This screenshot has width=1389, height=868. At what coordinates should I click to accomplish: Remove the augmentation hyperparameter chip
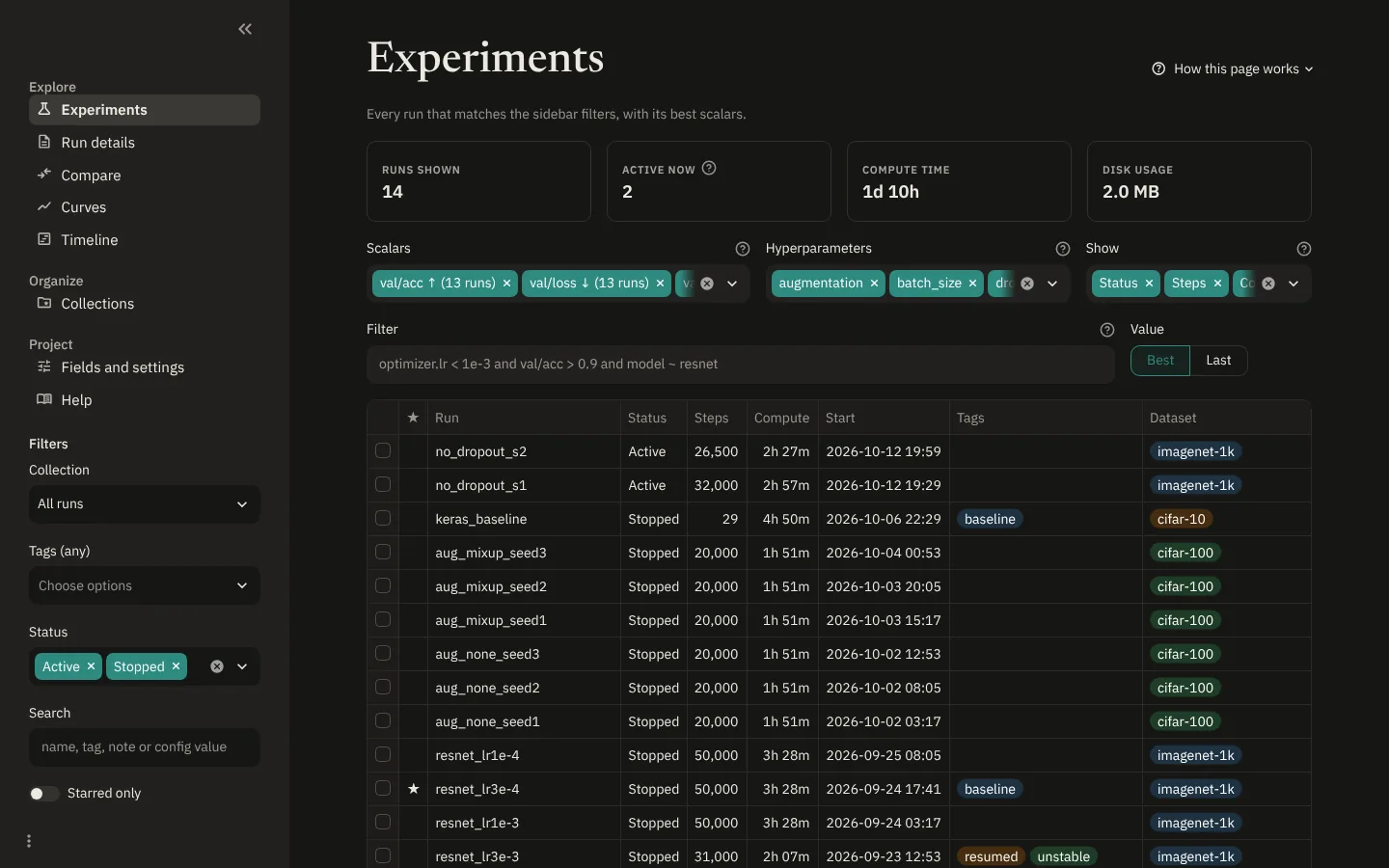[875, 284]
